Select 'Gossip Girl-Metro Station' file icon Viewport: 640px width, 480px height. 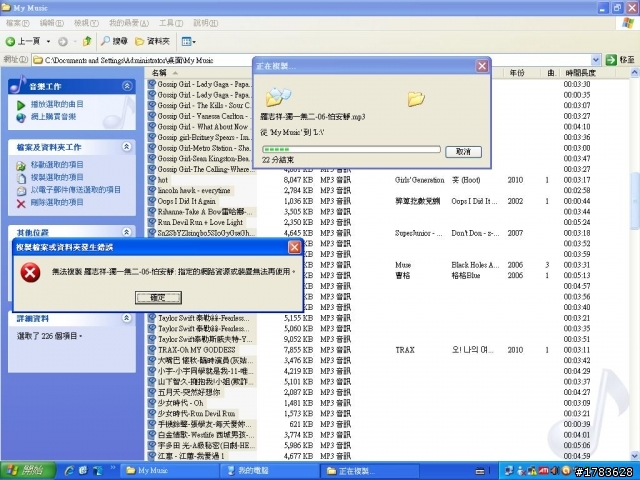pos(152,148)
